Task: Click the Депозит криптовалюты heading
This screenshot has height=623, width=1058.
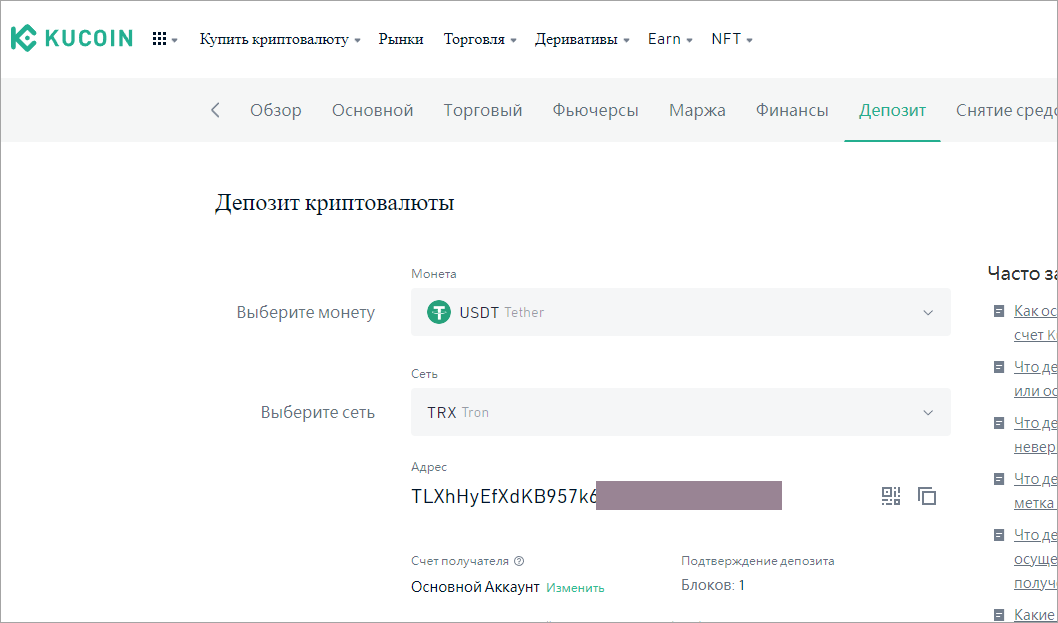Action: point(334,202)
